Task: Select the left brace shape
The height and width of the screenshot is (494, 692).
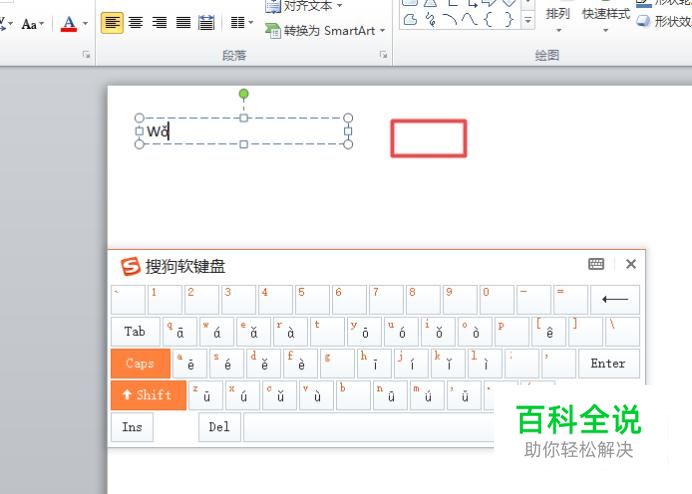Action: pos(488,19)
